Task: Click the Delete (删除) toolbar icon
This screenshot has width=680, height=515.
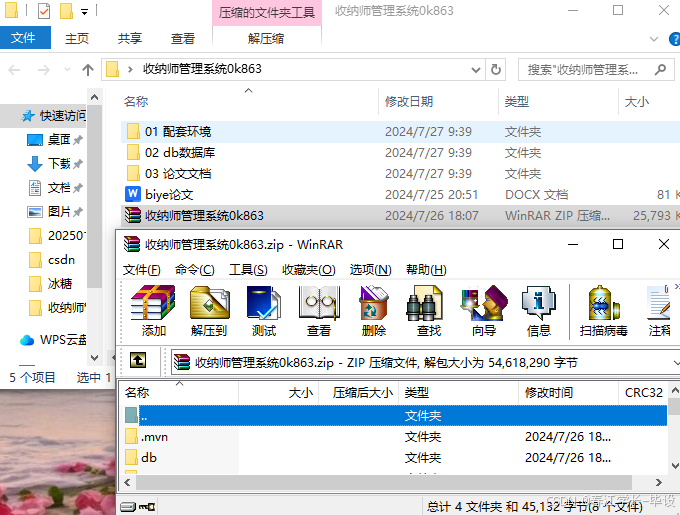Action: [373, 311]
